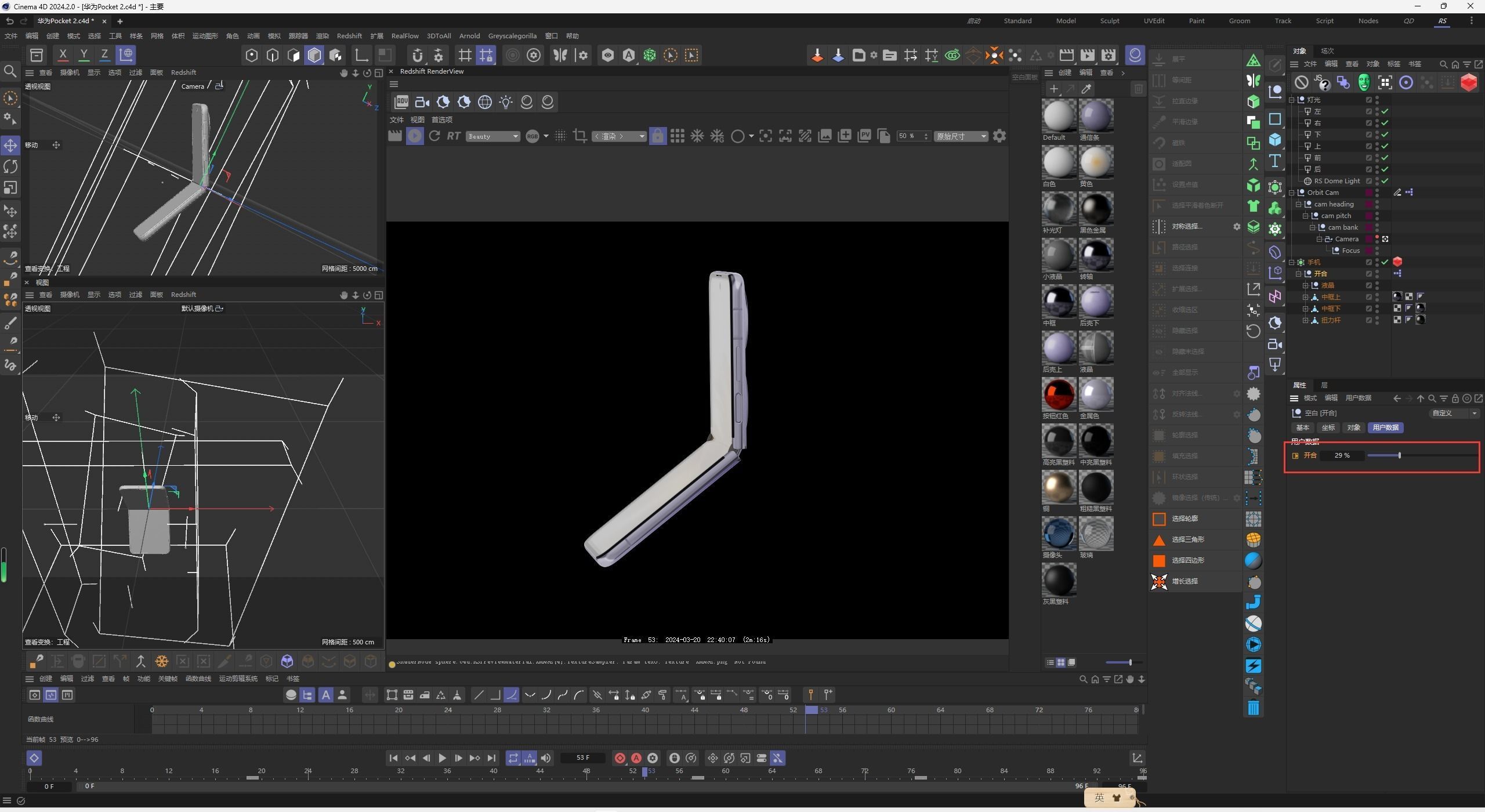The width and height of the screenshot is (1485, 812).
Task: Open the 原始尺寸 size dropdown
Action: click(961, 136)
